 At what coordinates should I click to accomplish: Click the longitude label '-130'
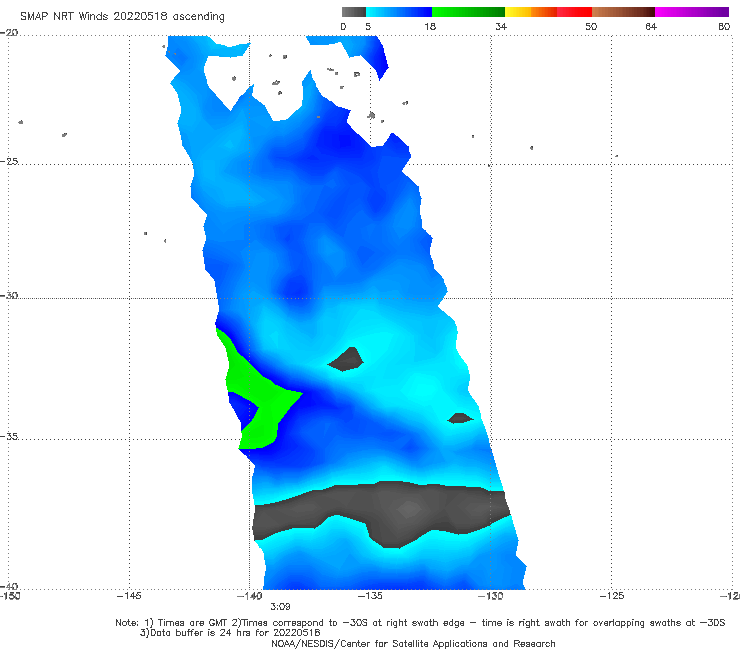click(491, 596)
